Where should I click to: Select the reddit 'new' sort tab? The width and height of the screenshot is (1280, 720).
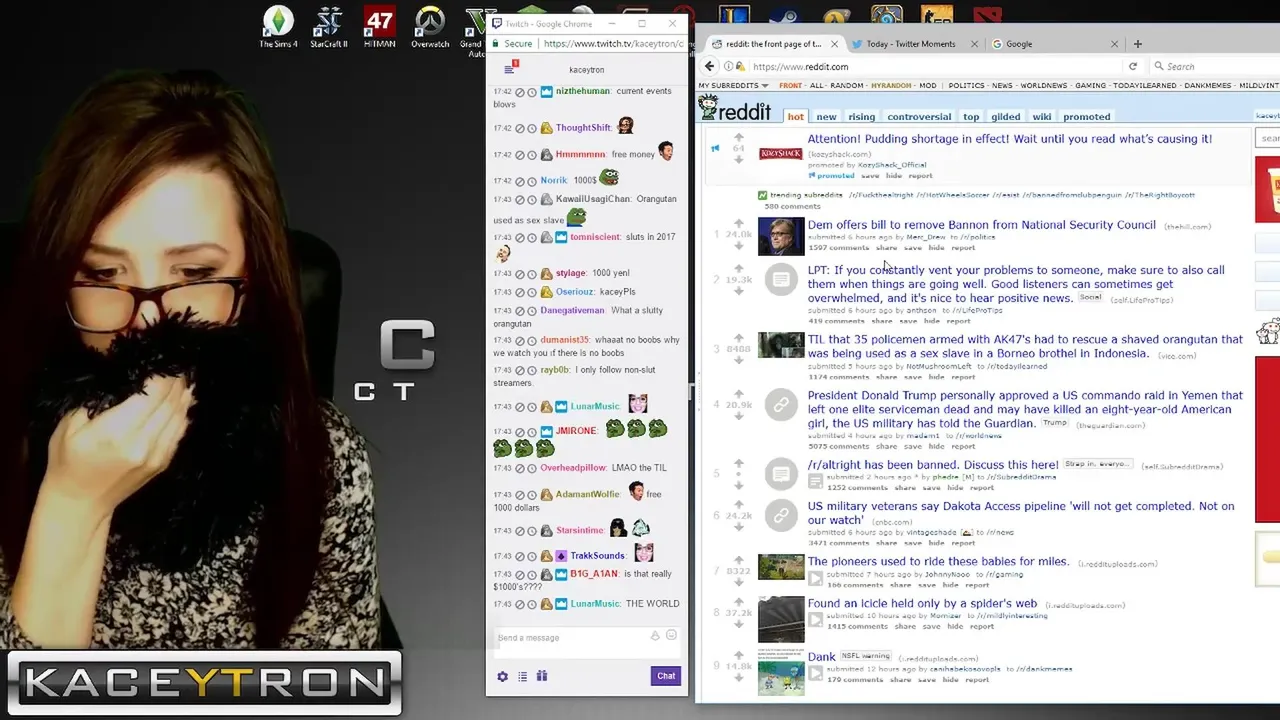click(826, 117)
